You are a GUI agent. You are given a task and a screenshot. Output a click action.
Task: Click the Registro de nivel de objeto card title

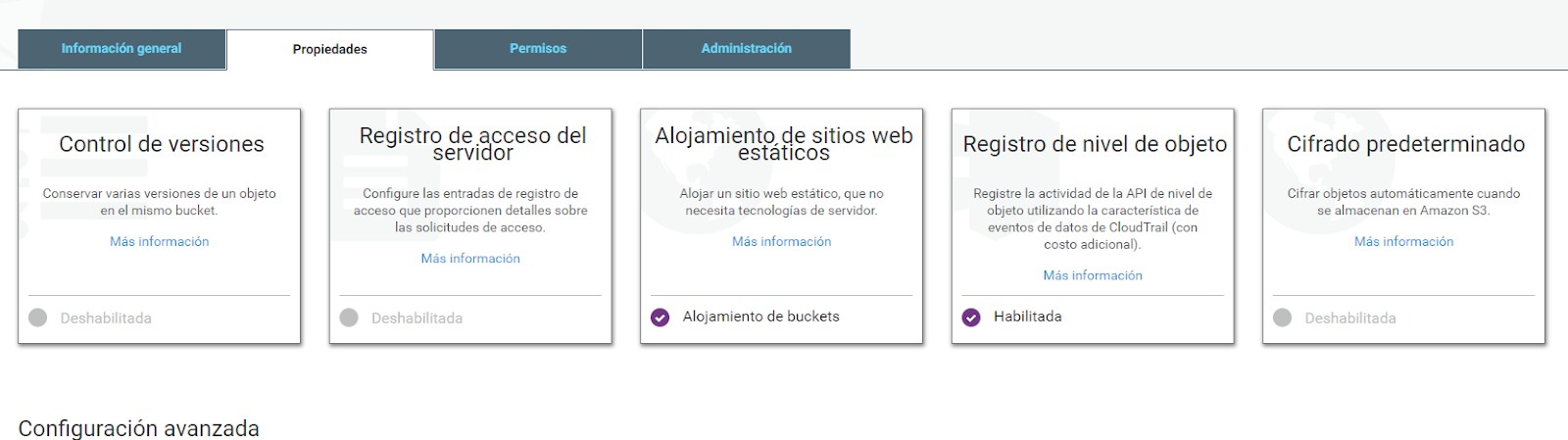point(1095,144)
